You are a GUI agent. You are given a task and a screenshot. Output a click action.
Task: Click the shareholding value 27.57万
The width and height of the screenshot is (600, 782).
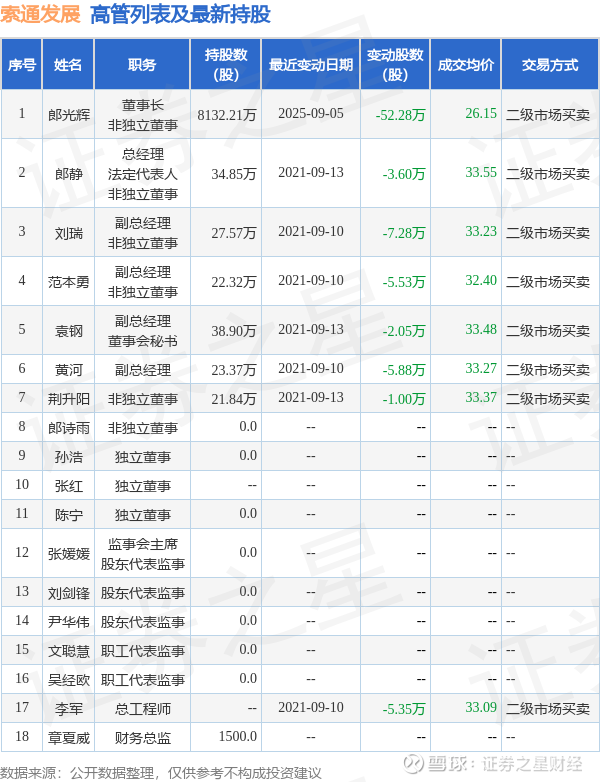234,232
